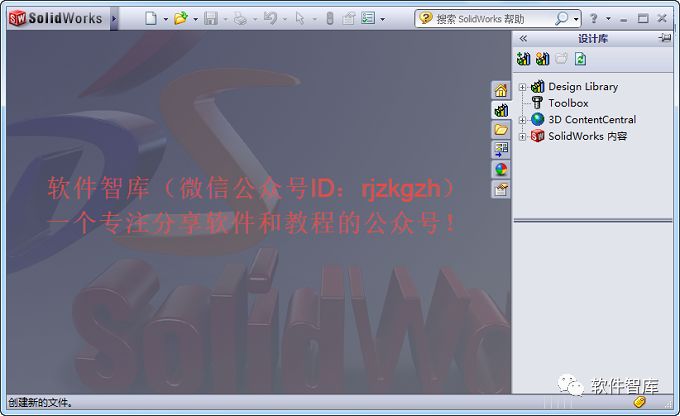680x416 pixels.
Task: Click the Create New Folder icon
Action: pyautogui.click(x=561, y=59)
